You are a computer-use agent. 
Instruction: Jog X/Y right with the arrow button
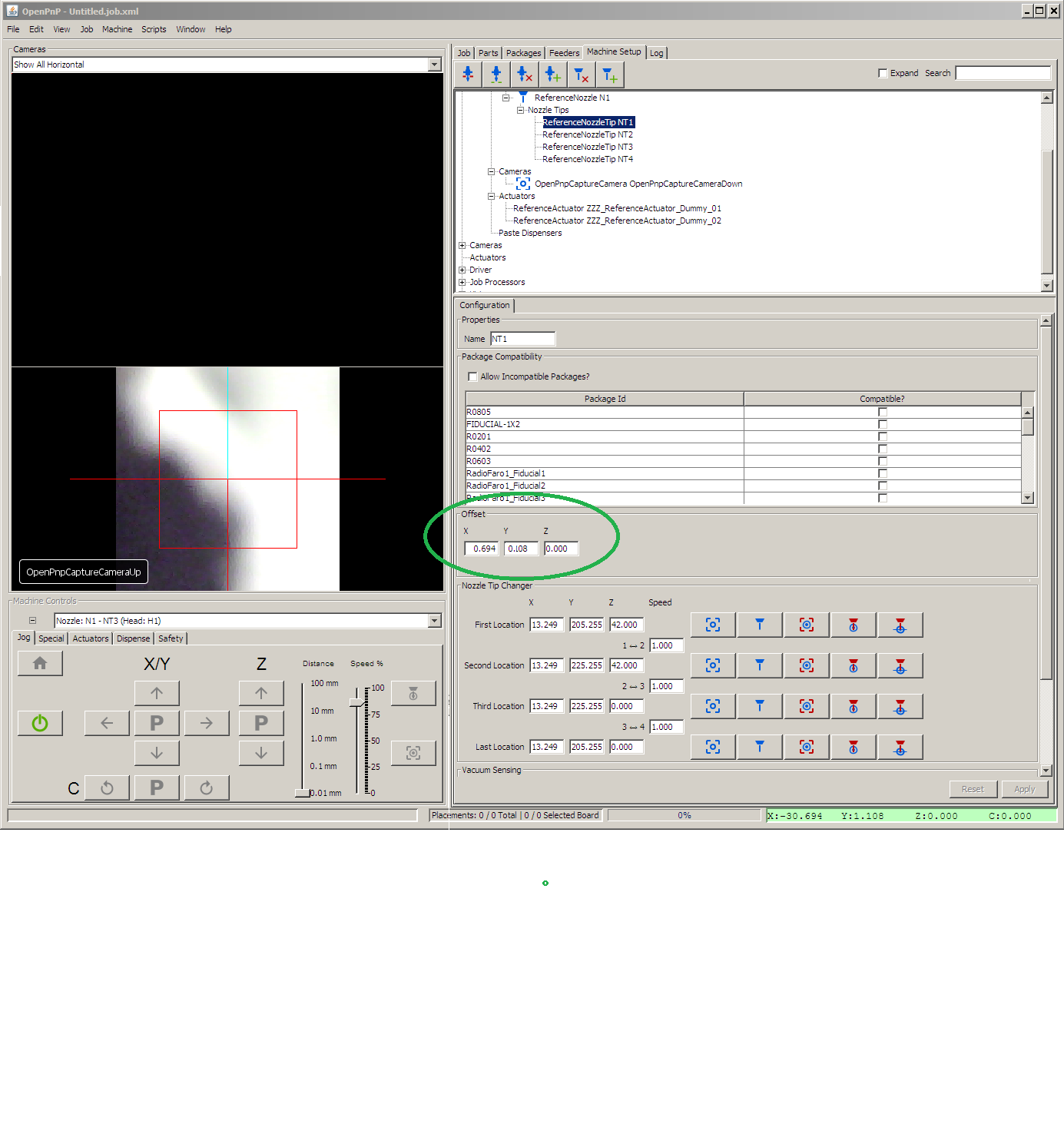[207, 723]
